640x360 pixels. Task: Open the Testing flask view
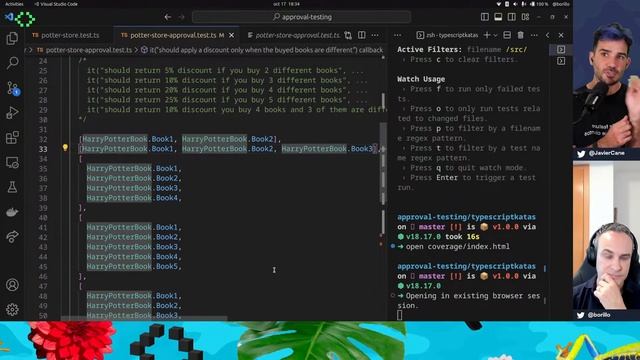(12, 187)
